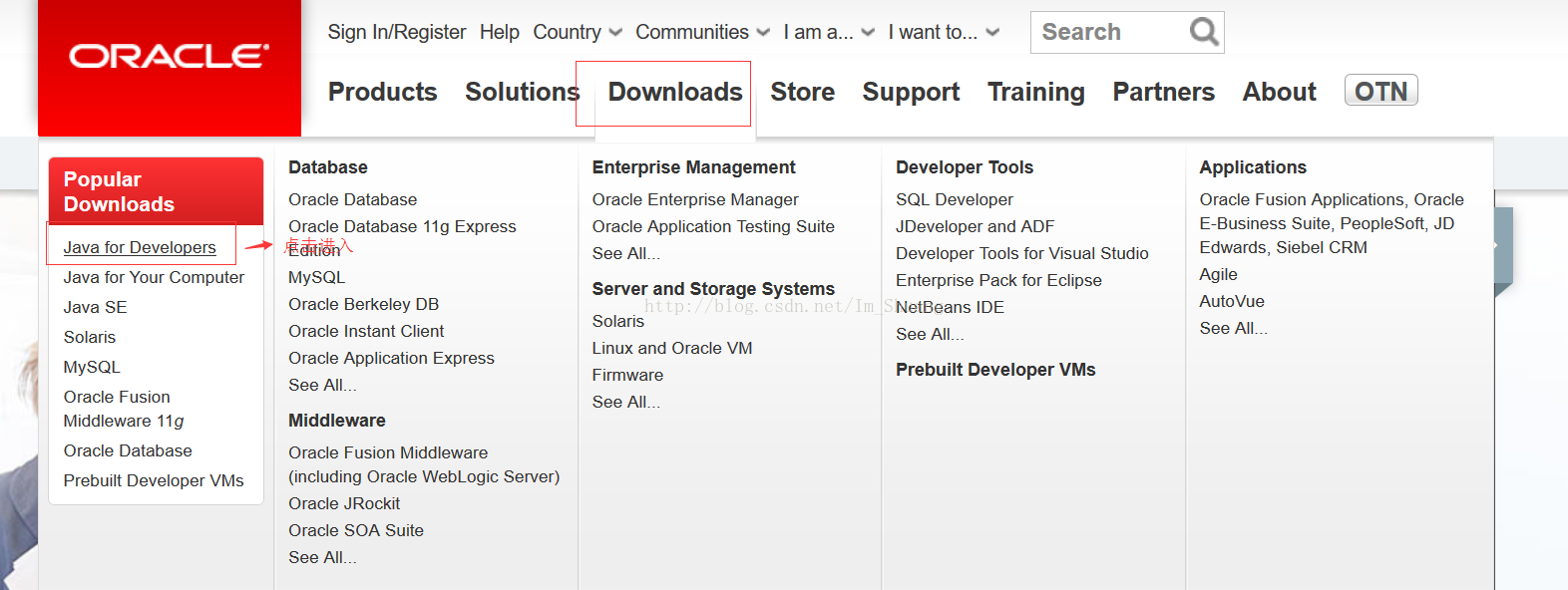This screenshot has width=1568, height=590.
Task: Click Sign In/Register link
Action: point(397,32)
